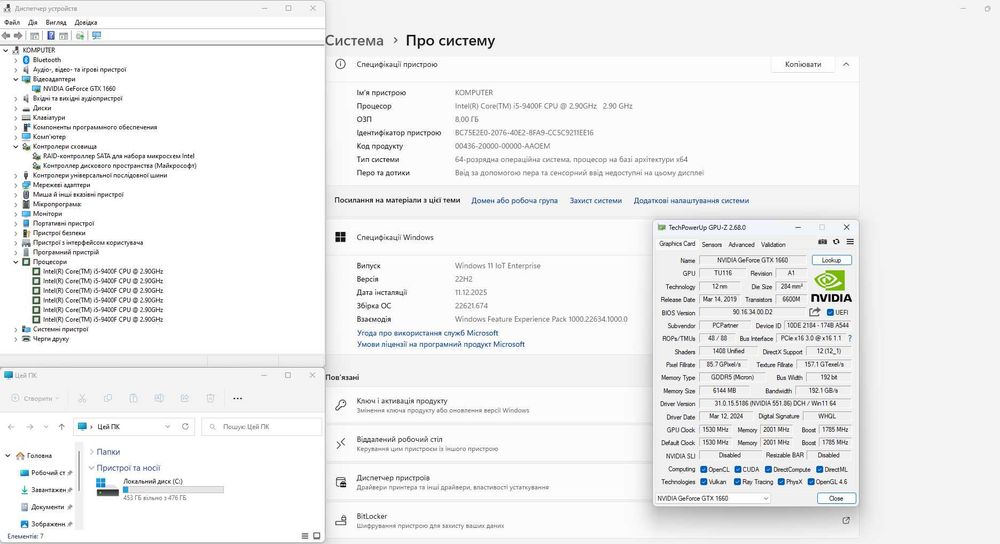This screenshot has height=544, width=1000.
Task: Open Local Disk (C:) drive icon
Action: point(107,488)
